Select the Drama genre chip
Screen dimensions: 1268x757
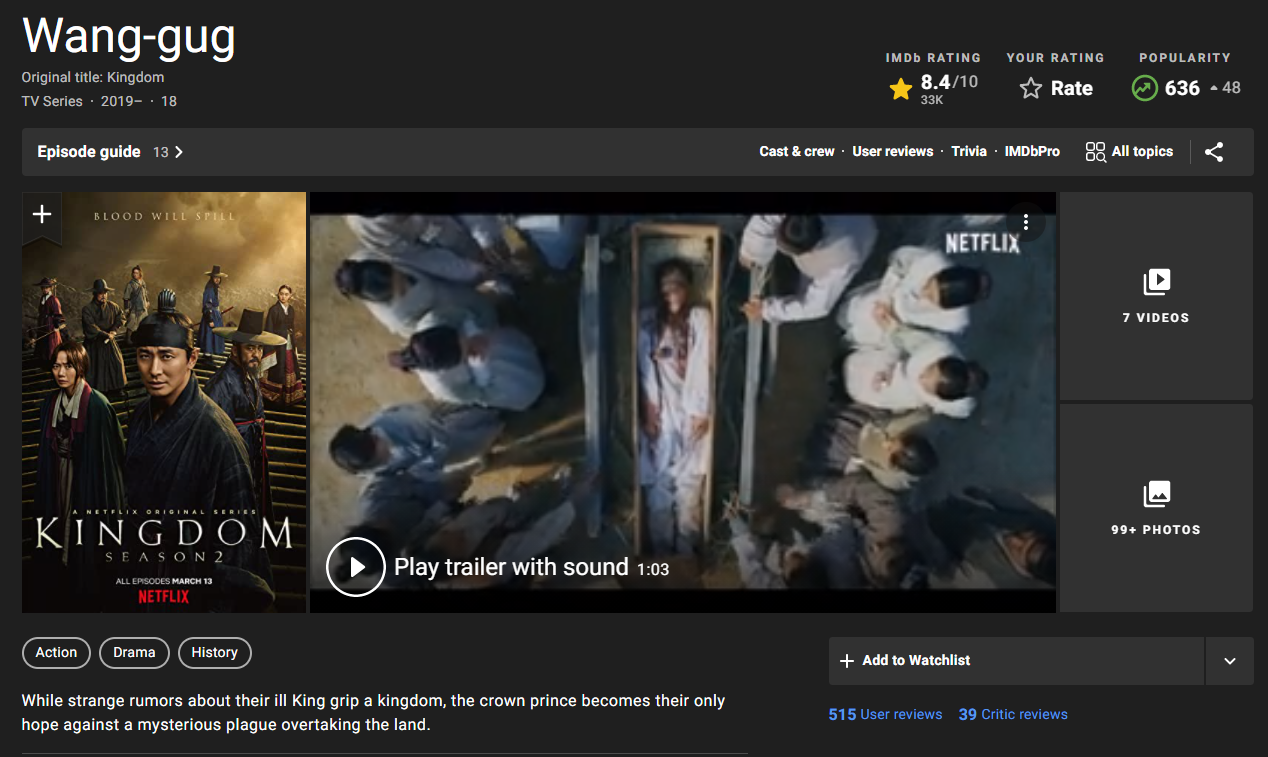coord(134,653)
